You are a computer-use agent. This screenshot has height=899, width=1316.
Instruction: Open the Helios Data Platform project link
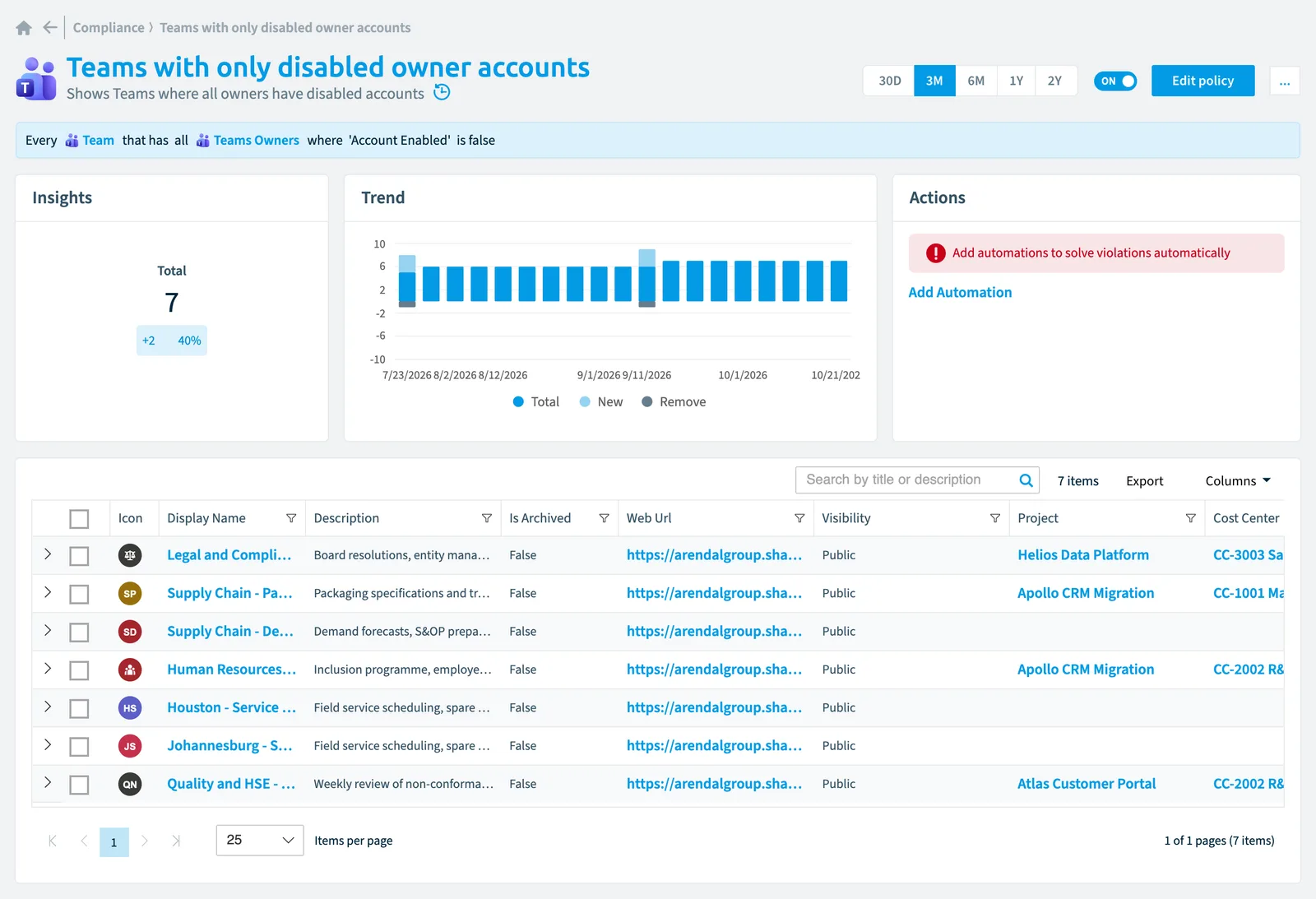[1083, 555]
